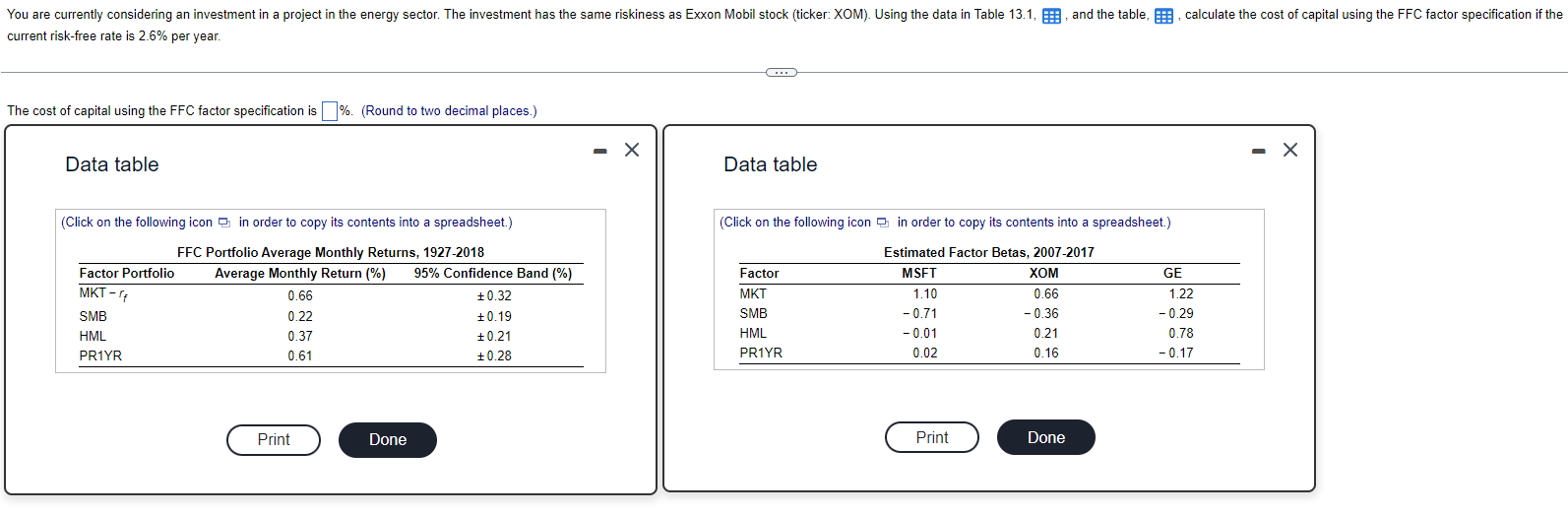Viewport: 1568px width, 515px height.
Task: Click 'Estimated Factor Betas, 2007-2017' title
Action: [x=989, y=252]
